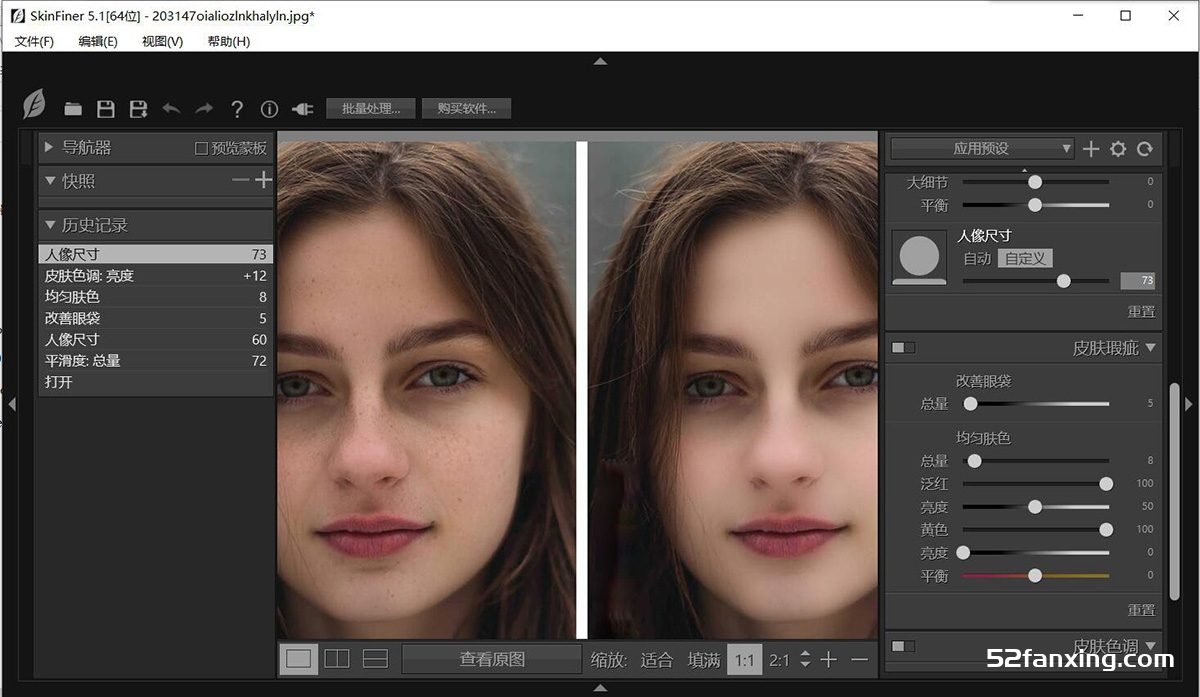
Task: Click the SkinFiner leaf logo icon
Action: tap(35, 104)
